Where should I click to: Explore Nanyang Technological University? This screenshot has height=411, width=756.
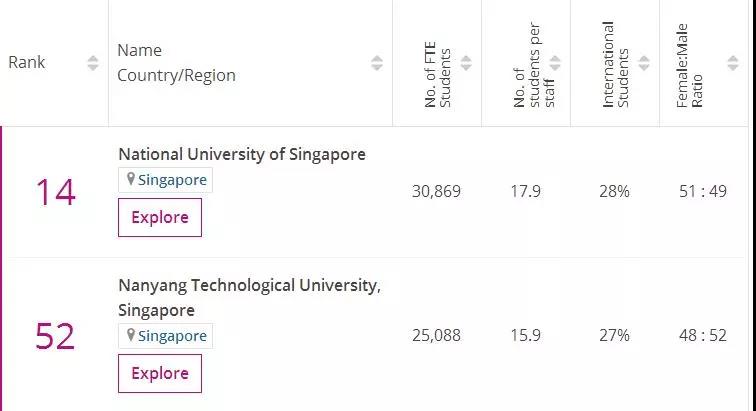coord(160,373)
